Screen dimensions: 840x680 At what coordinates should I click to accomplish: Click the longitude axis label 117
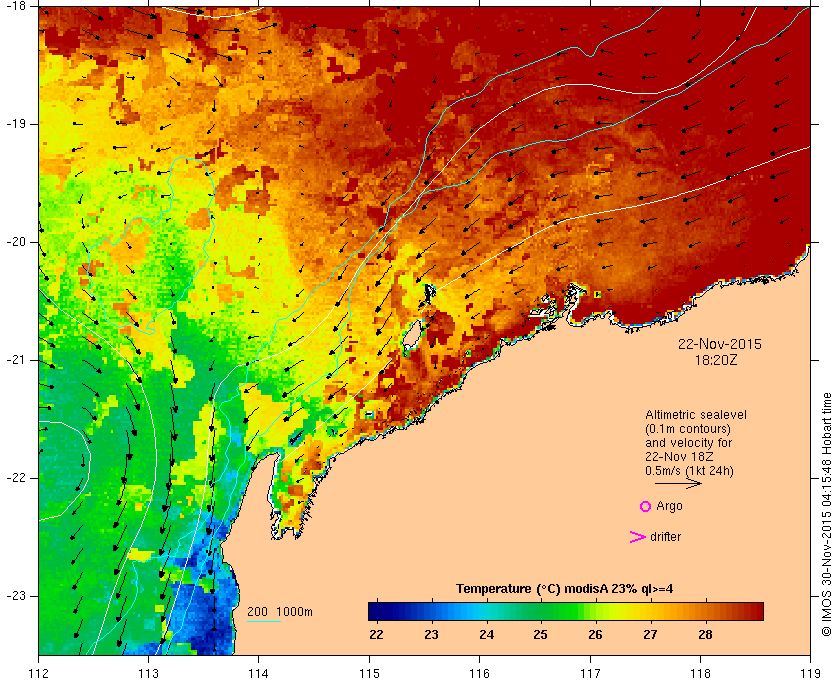point(590,673)
